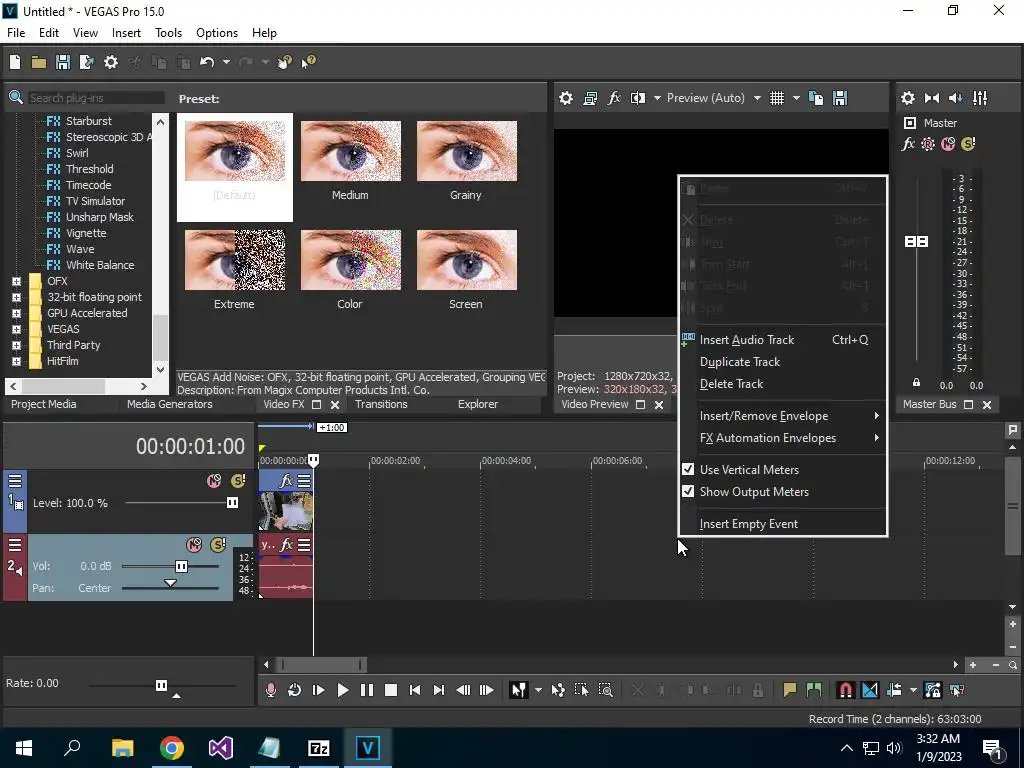Screen dimensions: 1024x768
Task: Save the project with the floppy icon
Action: [63, 62]
